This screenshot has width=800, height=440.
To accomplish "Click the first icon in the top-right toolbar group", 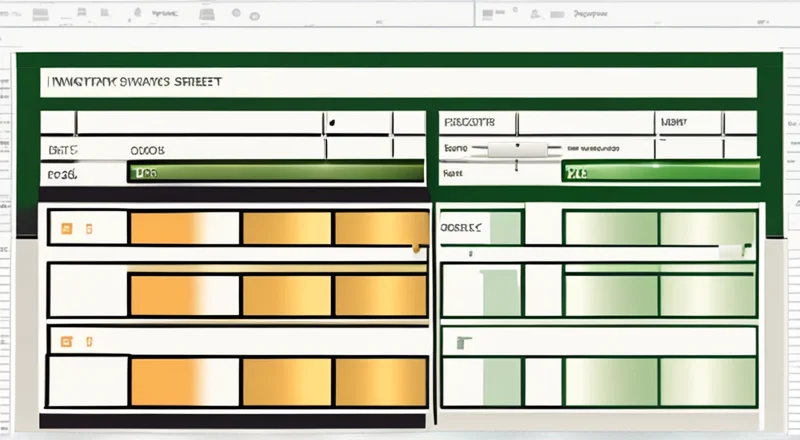I will click(x=487, y=14).
